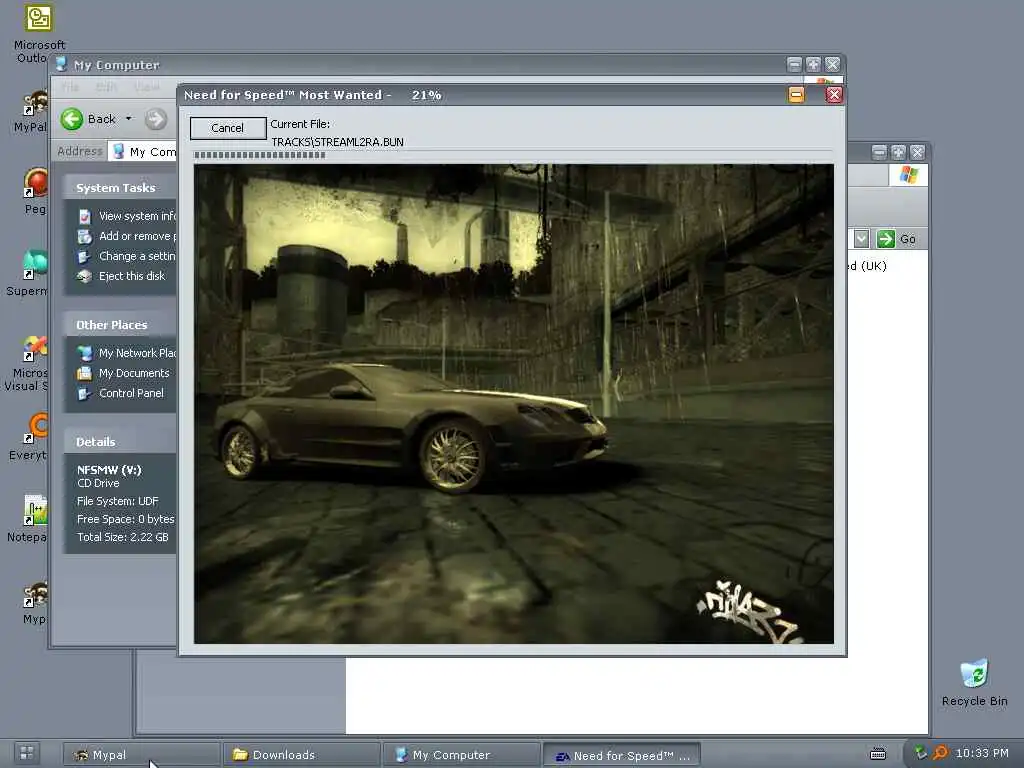Click the keyboard icon in the taskbar

(878, 754)
